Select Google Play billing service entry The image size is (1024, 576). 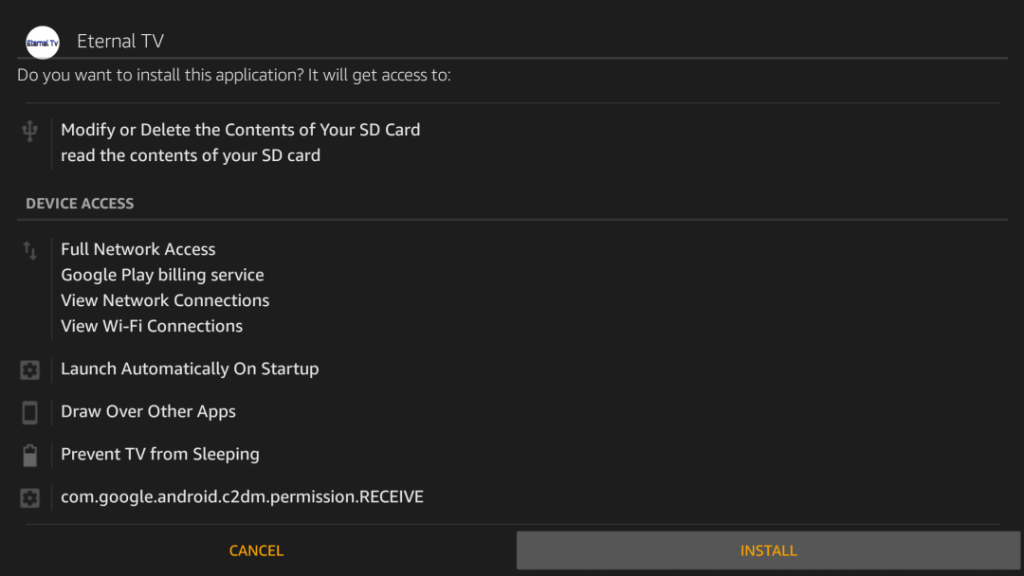tap(163, 275)
